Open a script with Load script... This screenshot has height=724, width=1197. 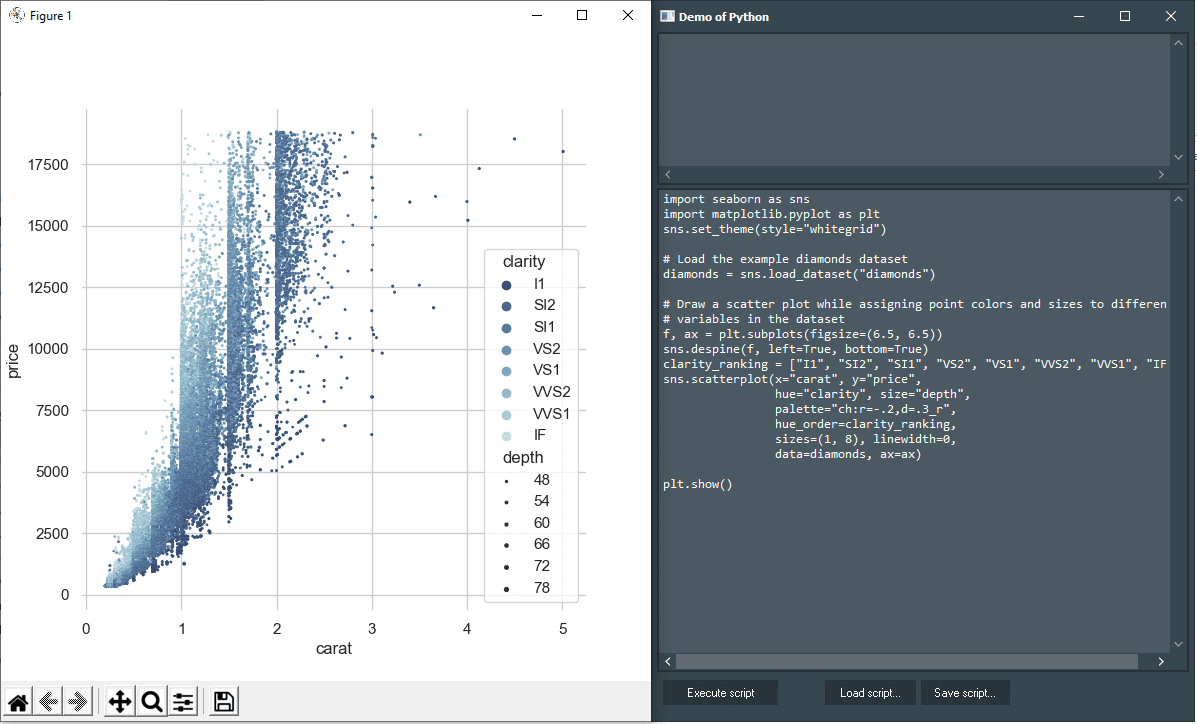point(869,692)
